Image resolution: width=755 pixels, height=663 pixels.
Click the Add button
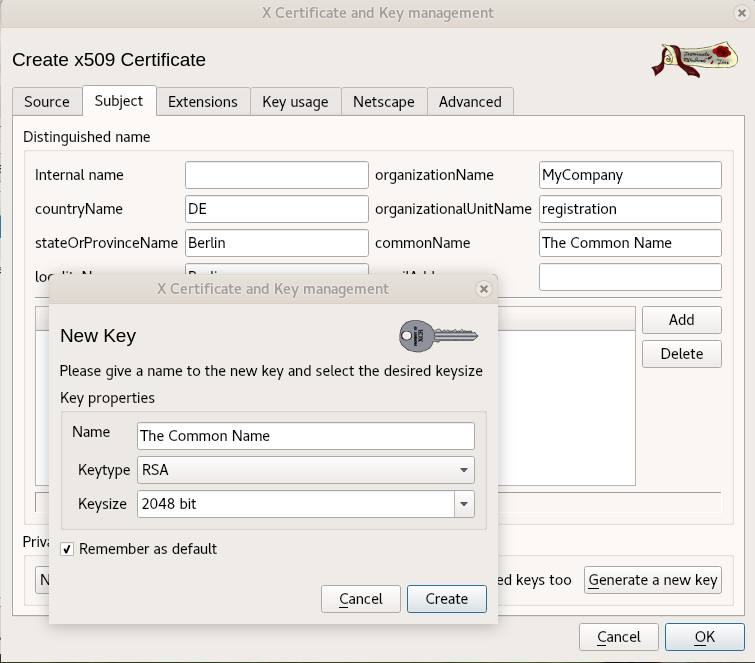point(681,320)
